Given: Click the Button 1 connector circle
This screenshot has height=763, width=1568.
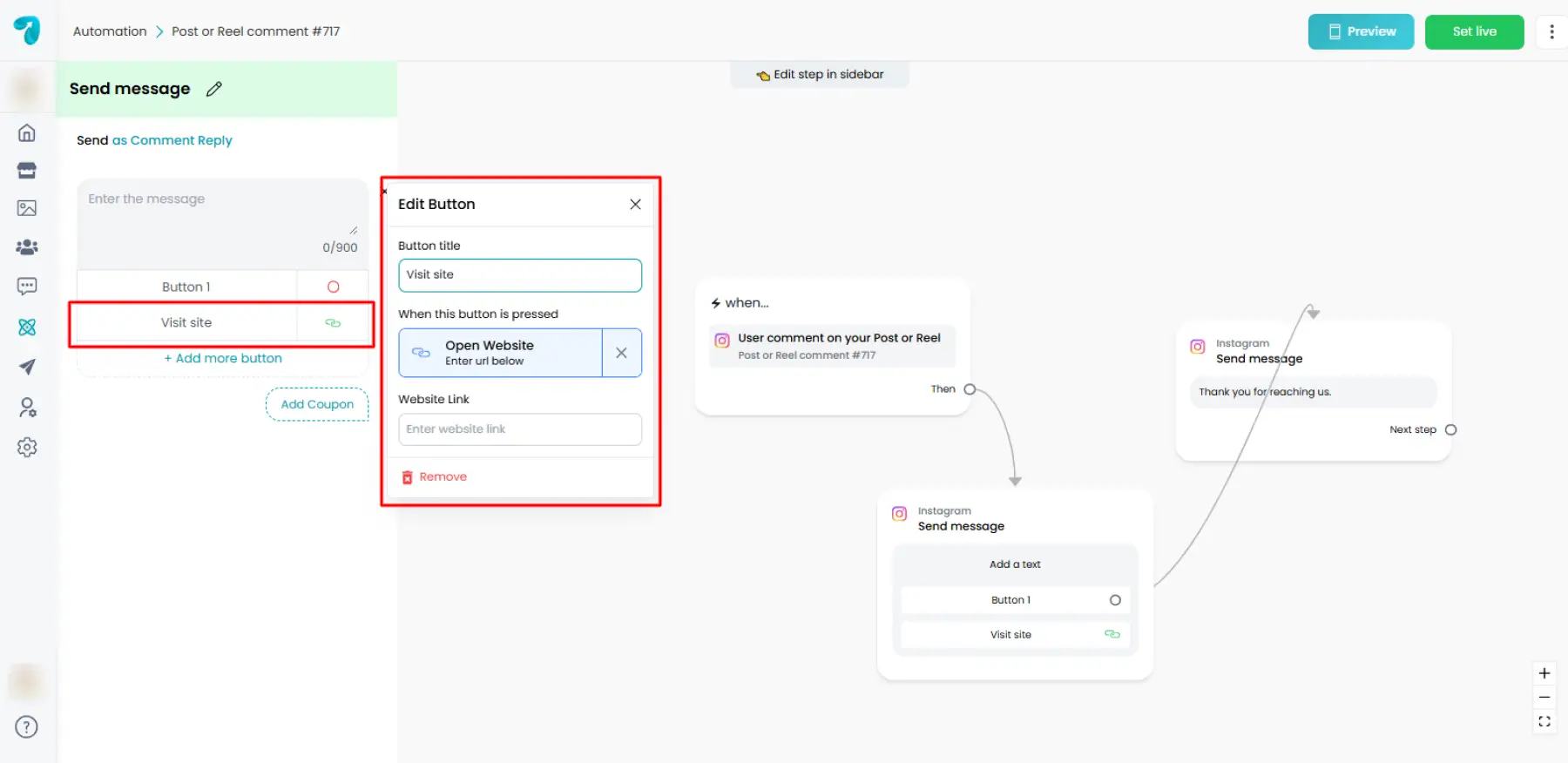Looking at the screenshot, I should pos(1115,600).
